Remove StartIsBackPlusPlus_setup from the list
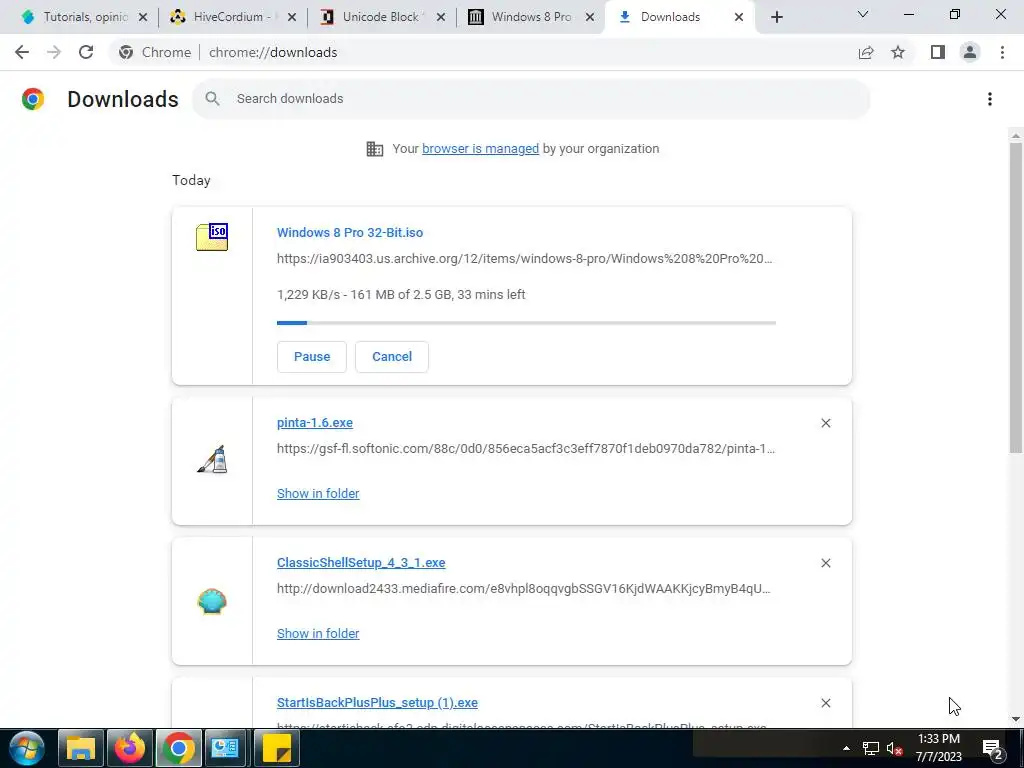1024x768 pixels. coord(825,703)
